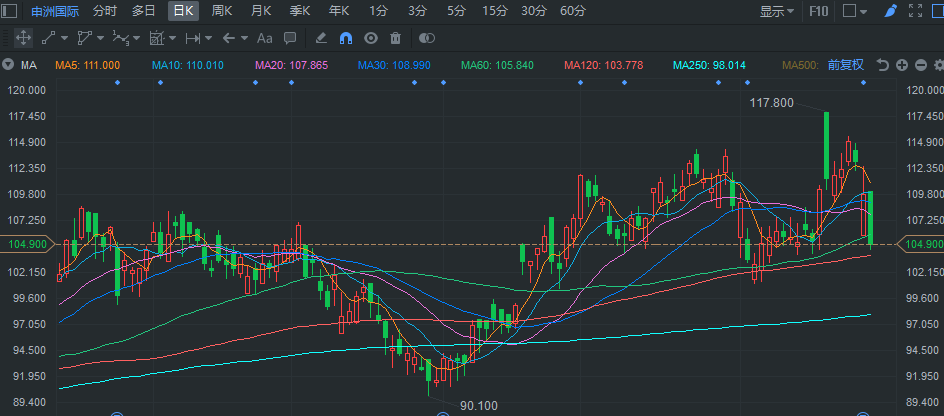The height and width of the screenshot is (416, 944).
Task: Click the MA5: 111.000 value
Action: (x=88, y=65)
